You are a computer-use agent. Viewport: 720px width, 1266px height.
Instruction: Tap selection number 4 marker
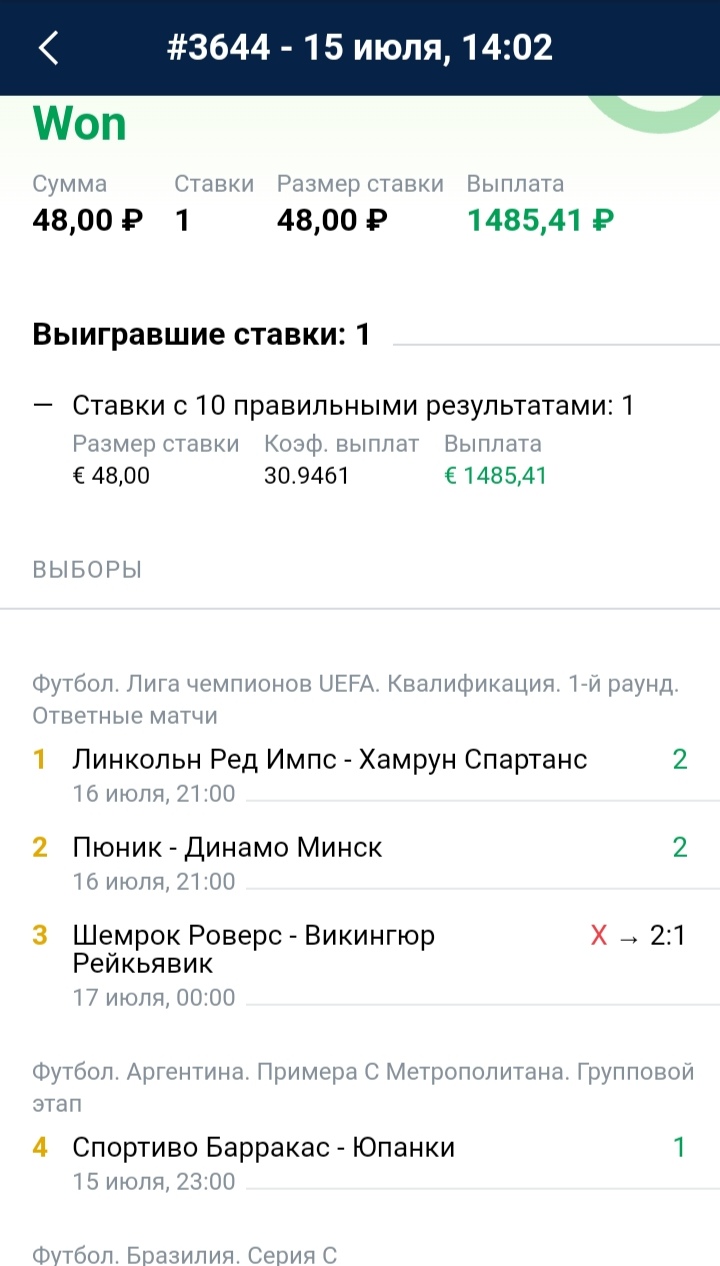coord(40,1148)
